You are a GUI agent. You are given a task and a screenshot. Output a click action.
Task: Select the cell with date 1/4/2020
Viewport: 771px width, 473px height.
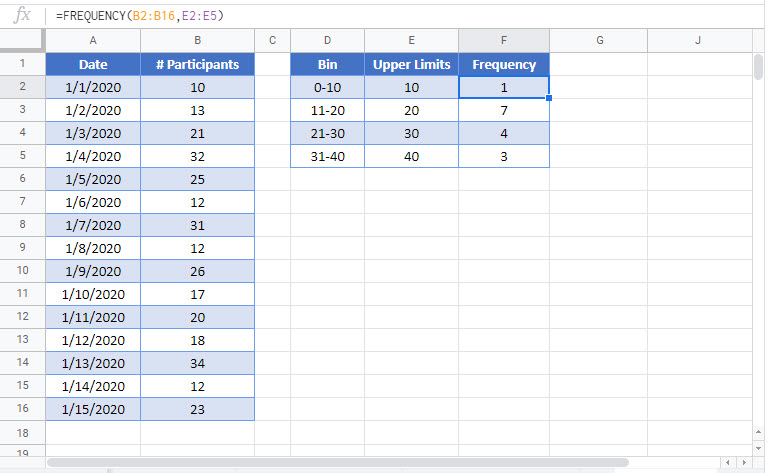point(93,156)
